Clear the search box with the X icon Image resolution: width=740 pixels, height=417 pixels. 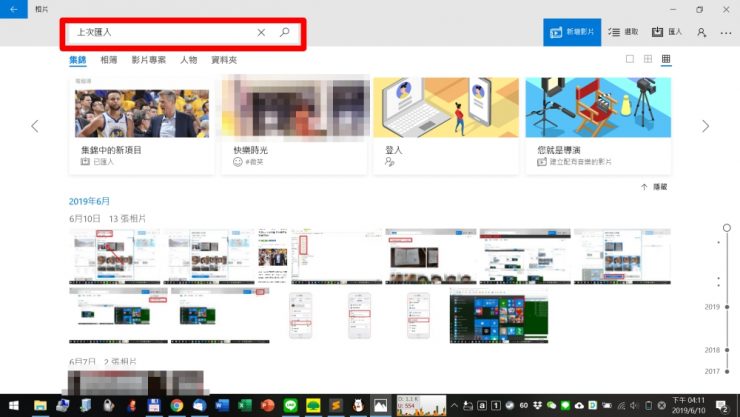pyautogui.click(x=261, y=33)
